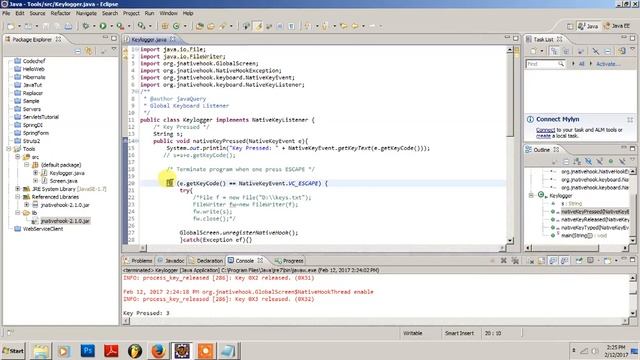This screenshot has height=360, width=640.
Task: Select main(String[]) in the Outline
Action: [580, 236]
